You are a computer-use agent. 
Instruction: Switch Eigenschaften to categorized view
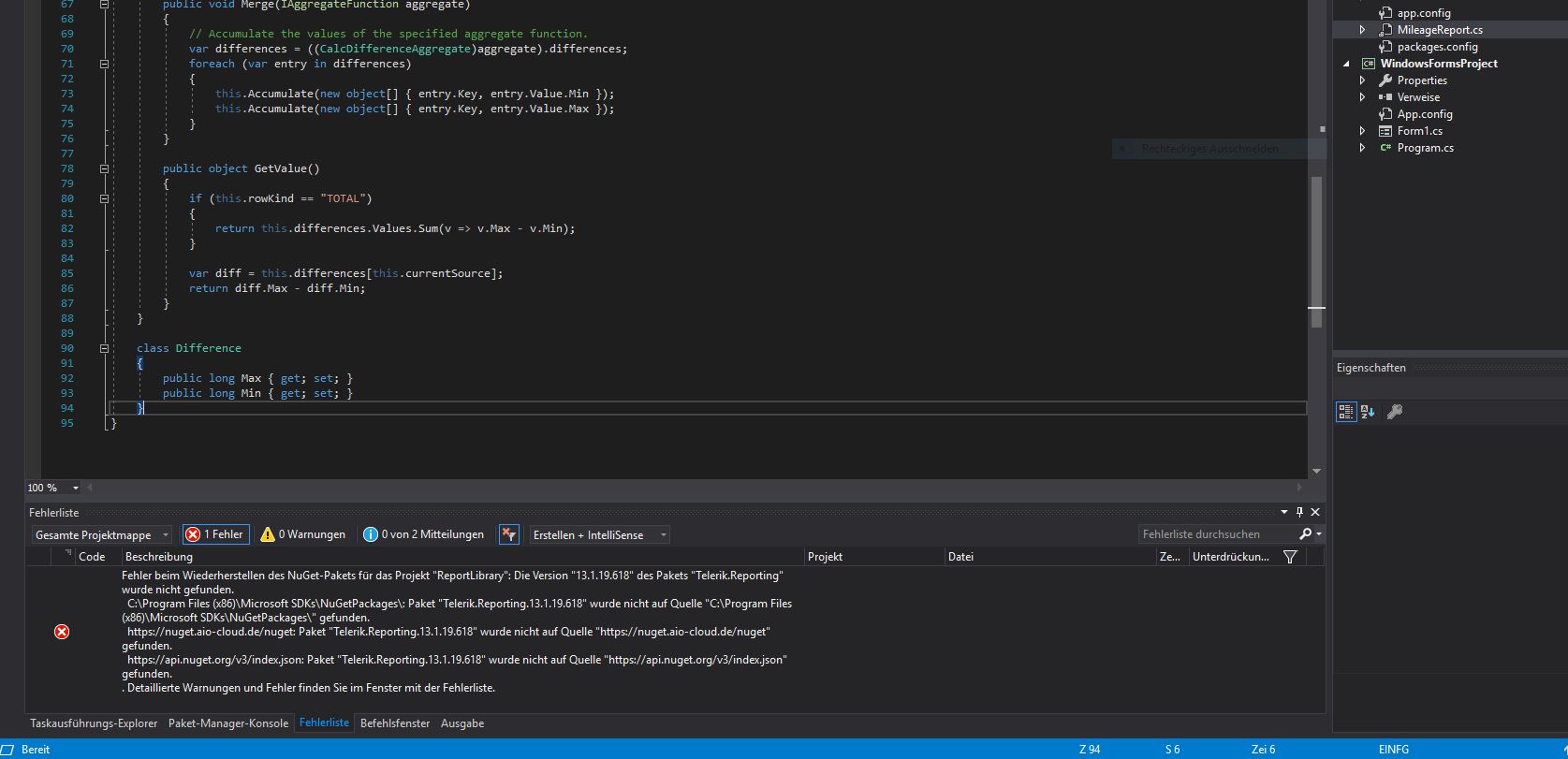pyautogui.click(x=1346, y=412)
